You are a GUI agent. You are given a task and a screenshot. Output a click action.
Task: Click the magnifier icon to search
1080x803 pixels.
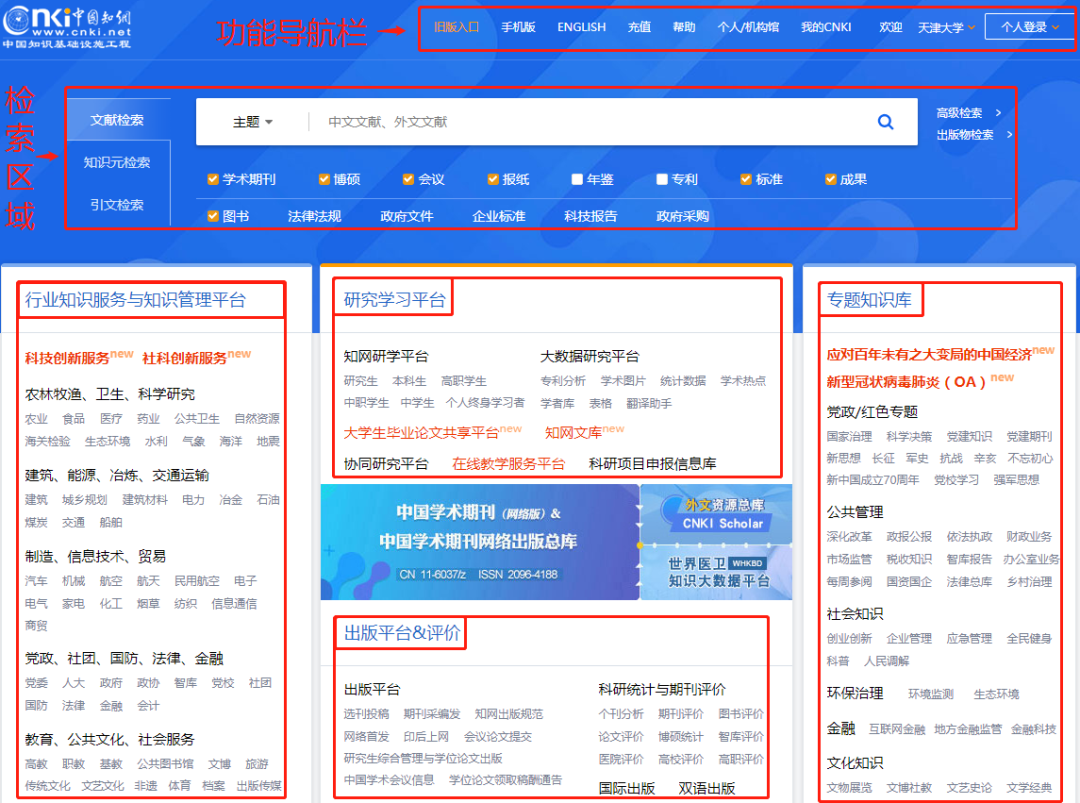885,121
